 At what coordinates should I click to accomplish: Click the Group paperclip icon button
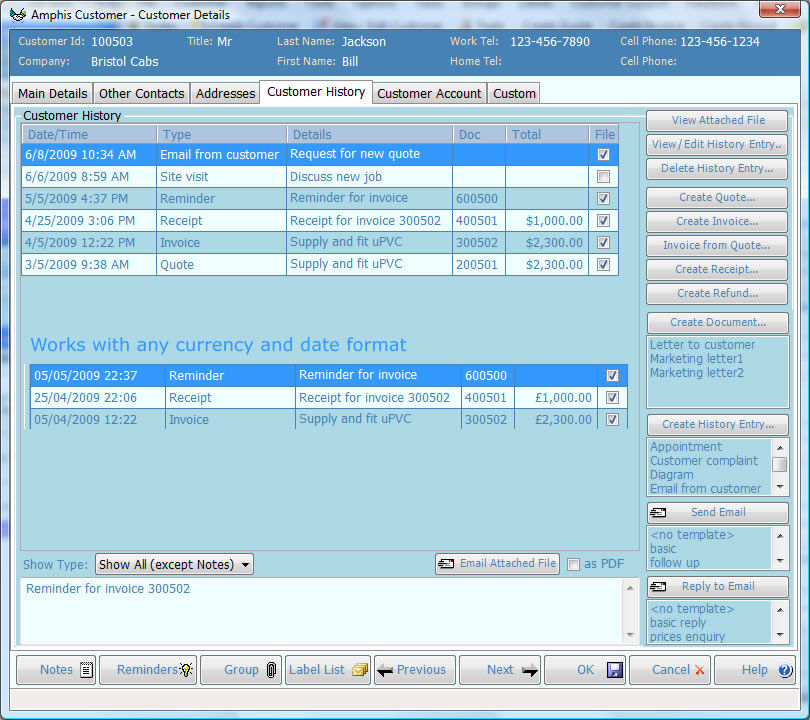tap(241, 670)
